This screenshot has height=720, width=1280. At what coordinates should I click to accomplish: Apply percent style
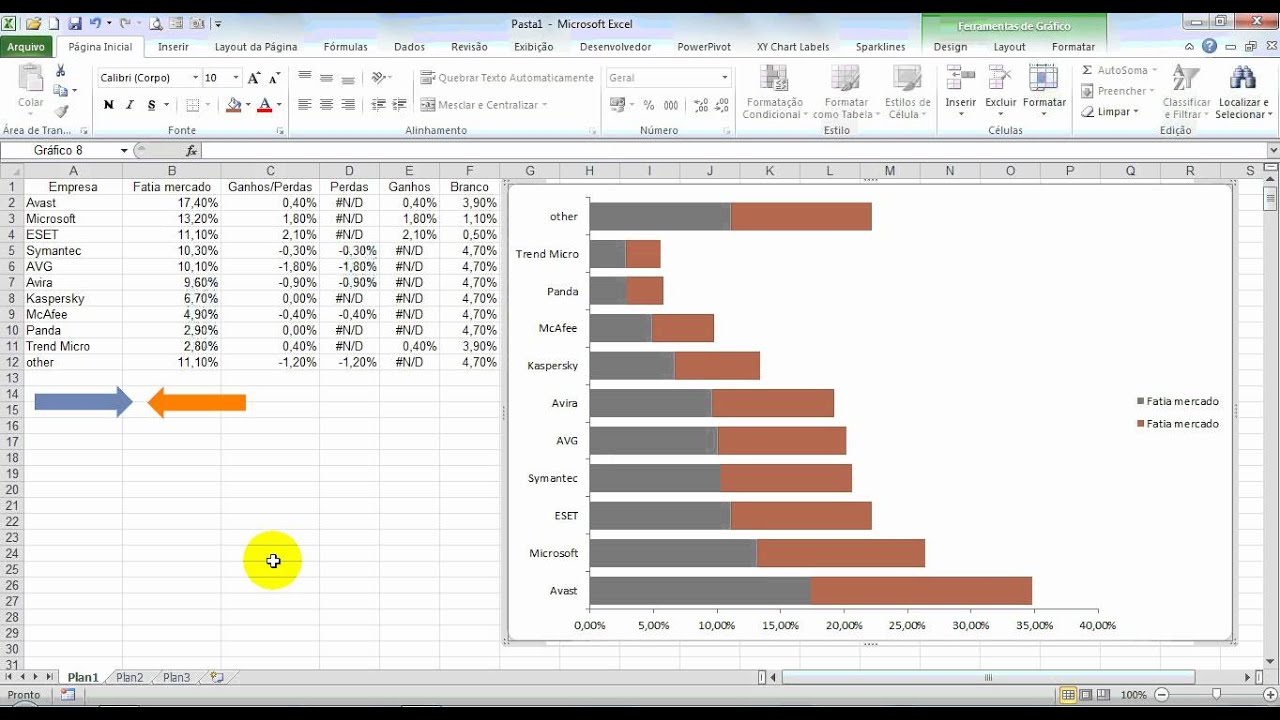648,105
